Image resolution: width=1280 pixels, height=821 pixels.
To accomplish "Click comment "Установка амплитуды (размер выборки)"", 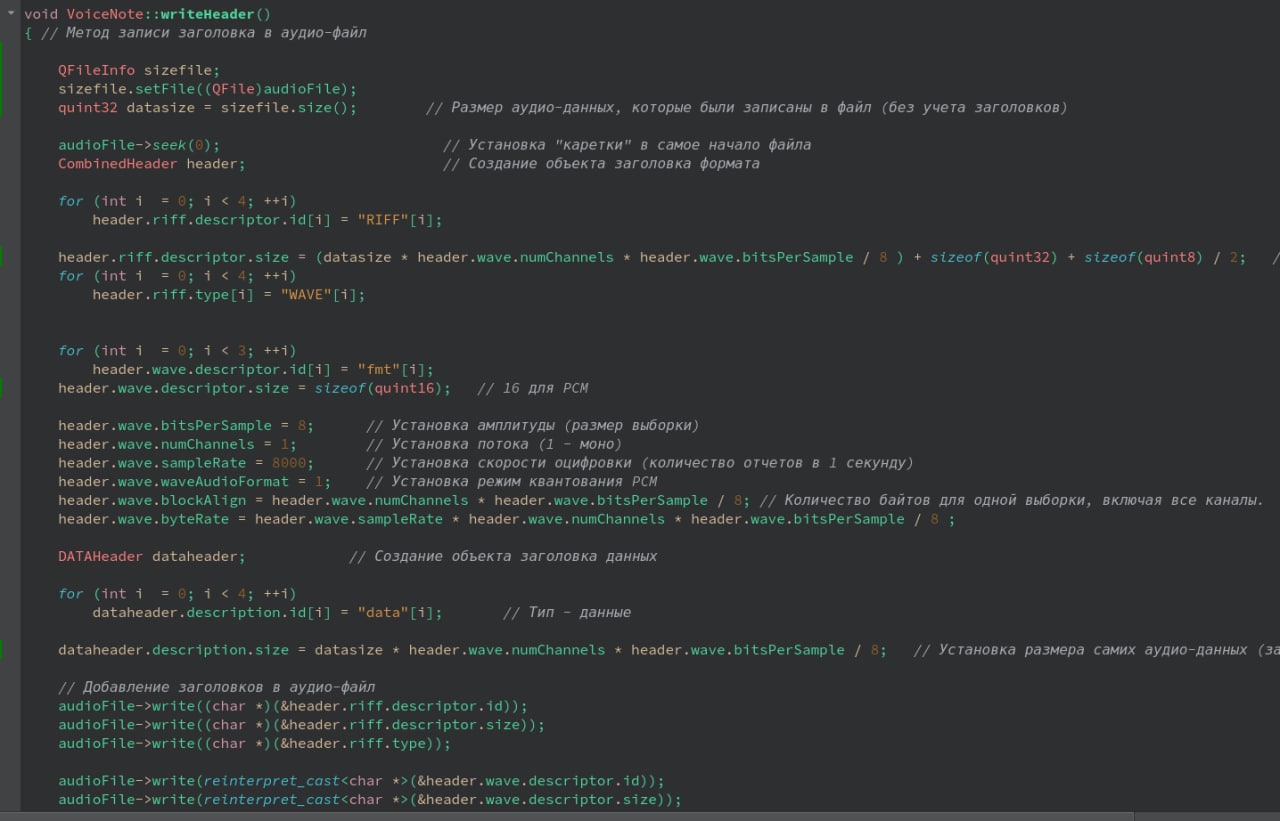I will [x=532, y=426].
